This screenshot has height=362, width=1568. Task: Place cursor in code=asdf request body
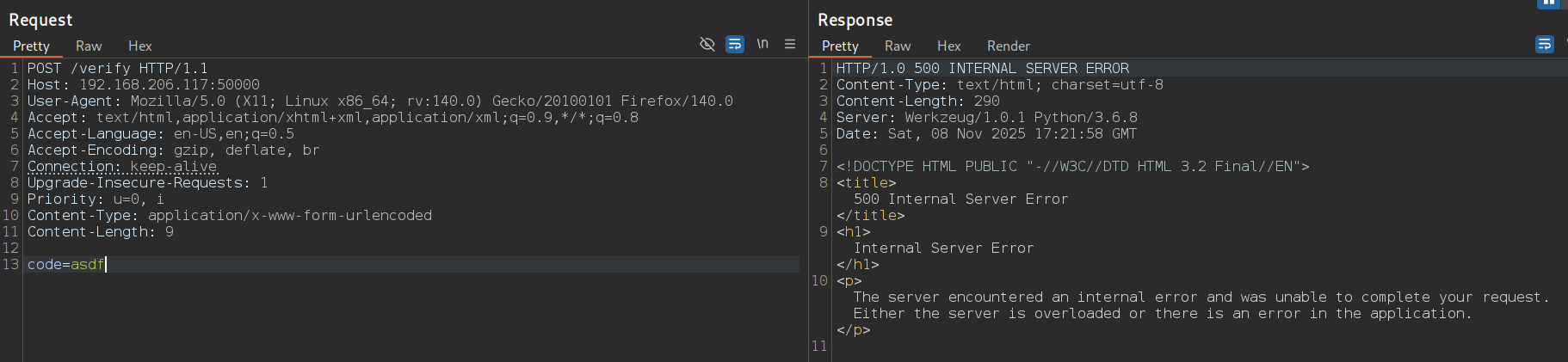(66, 265)
